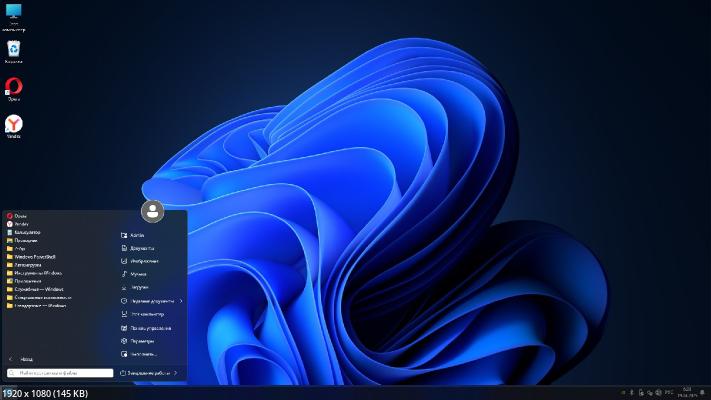Open the Recycle Bin desktop icon
The width and height of the screenshot is (711, 400).
click(14, 52)
